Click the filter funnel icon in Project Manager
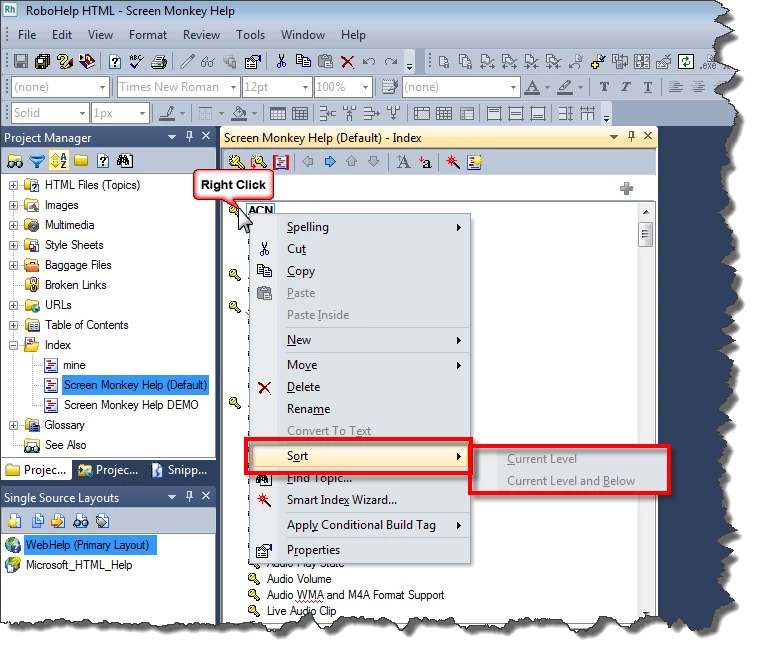This screenshot has height=656, width=761. point(37,161)
